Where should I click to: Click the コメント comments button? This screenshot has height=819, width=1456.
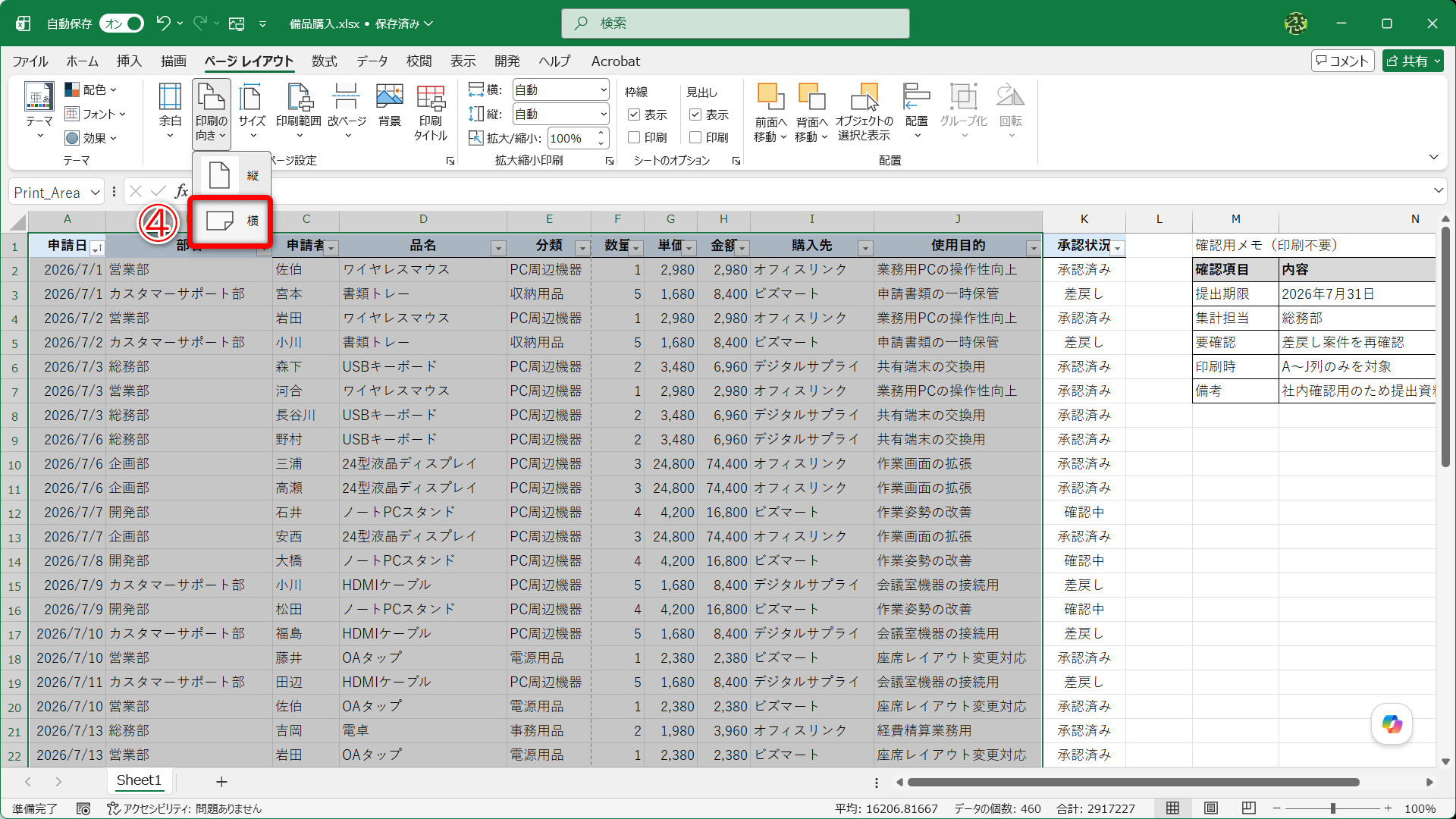1343,61
